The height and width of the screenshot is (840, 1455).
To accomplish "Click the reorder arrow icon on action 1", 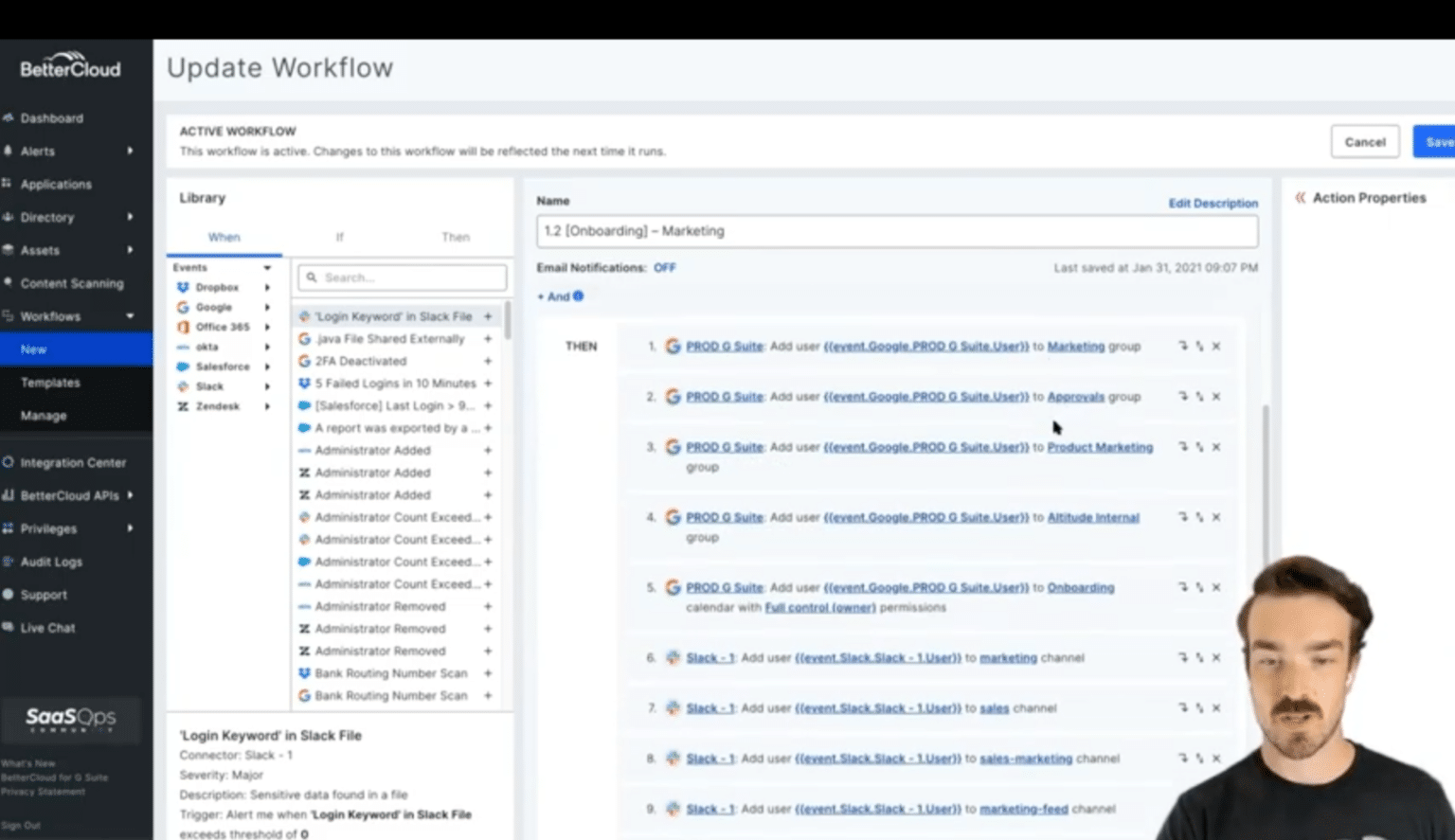I will coord(1183,346).
